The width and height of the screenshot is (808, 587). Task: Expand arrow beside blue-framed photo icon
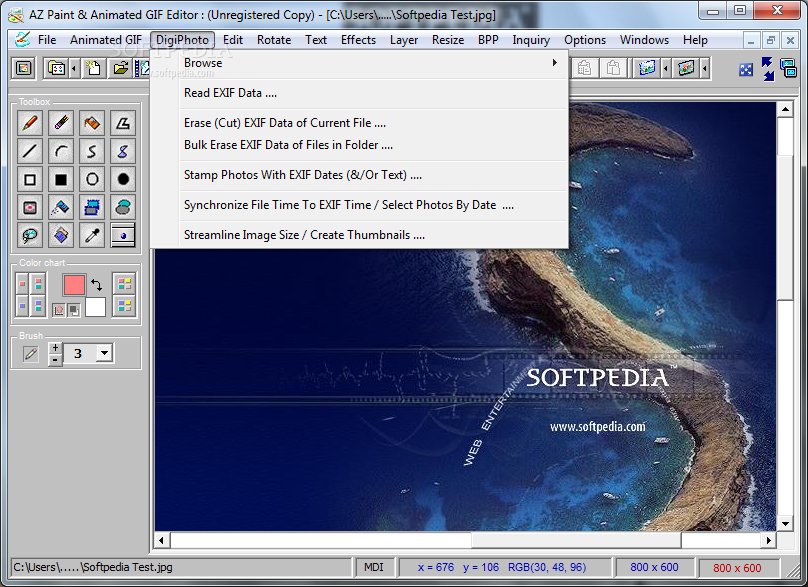pos(666,68)
